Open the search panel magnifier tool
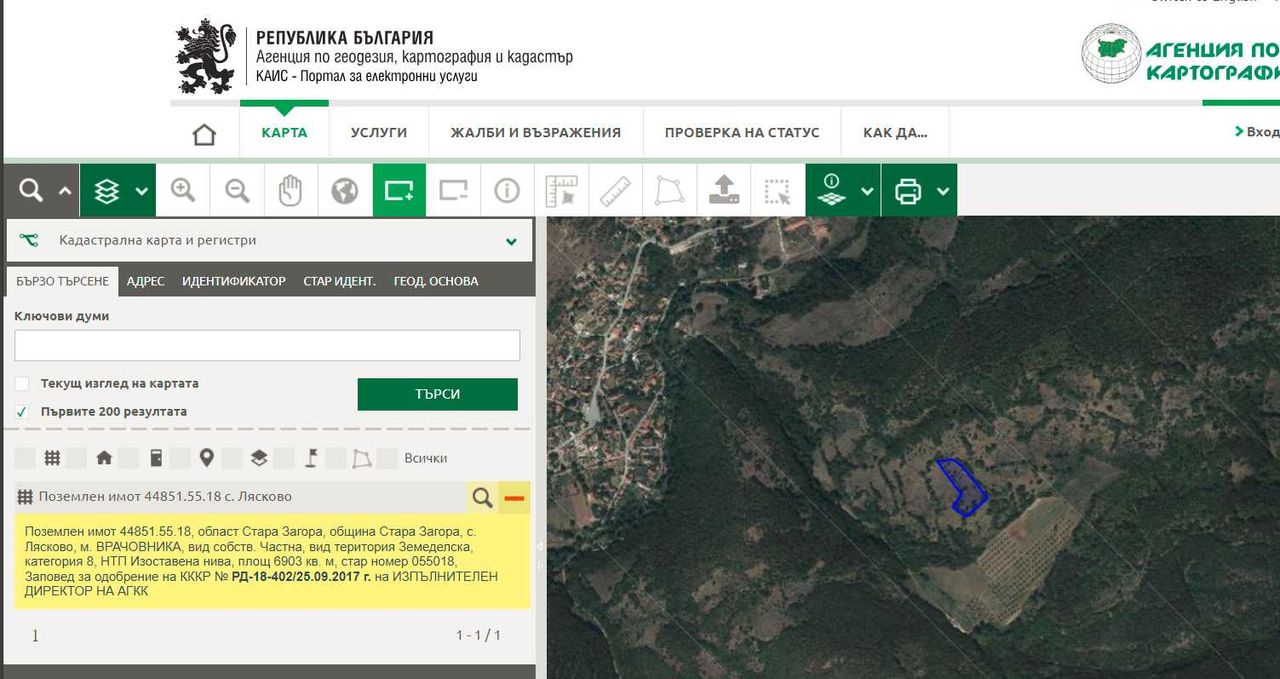The width and height of the screenshot is (1280, 679). tap(31, 190)
